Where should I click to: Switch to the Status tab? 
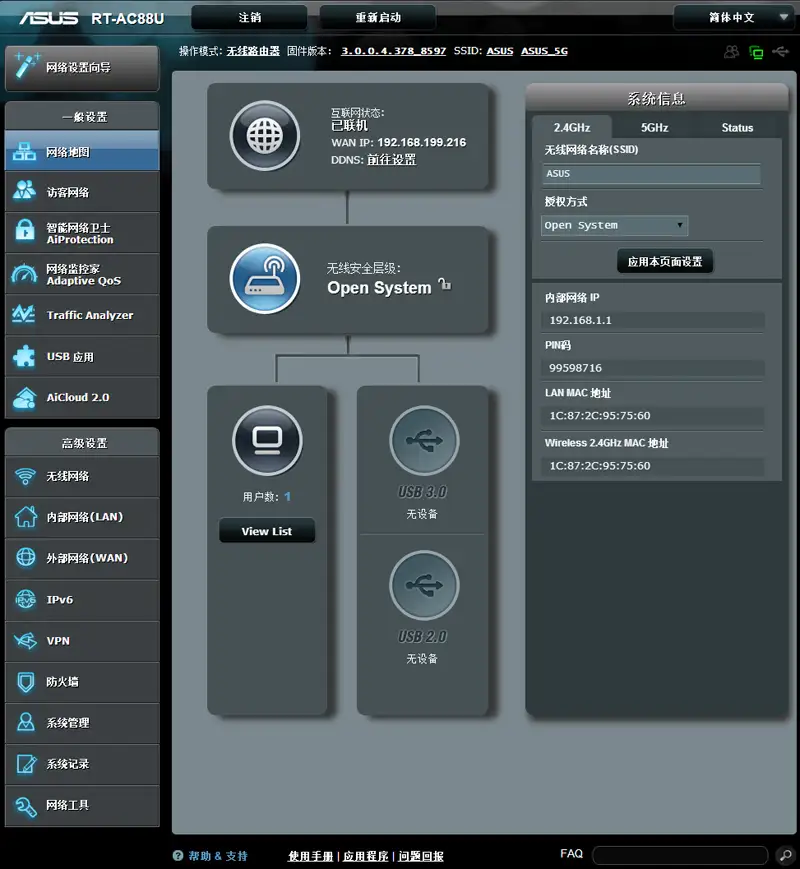coord(737,127)
